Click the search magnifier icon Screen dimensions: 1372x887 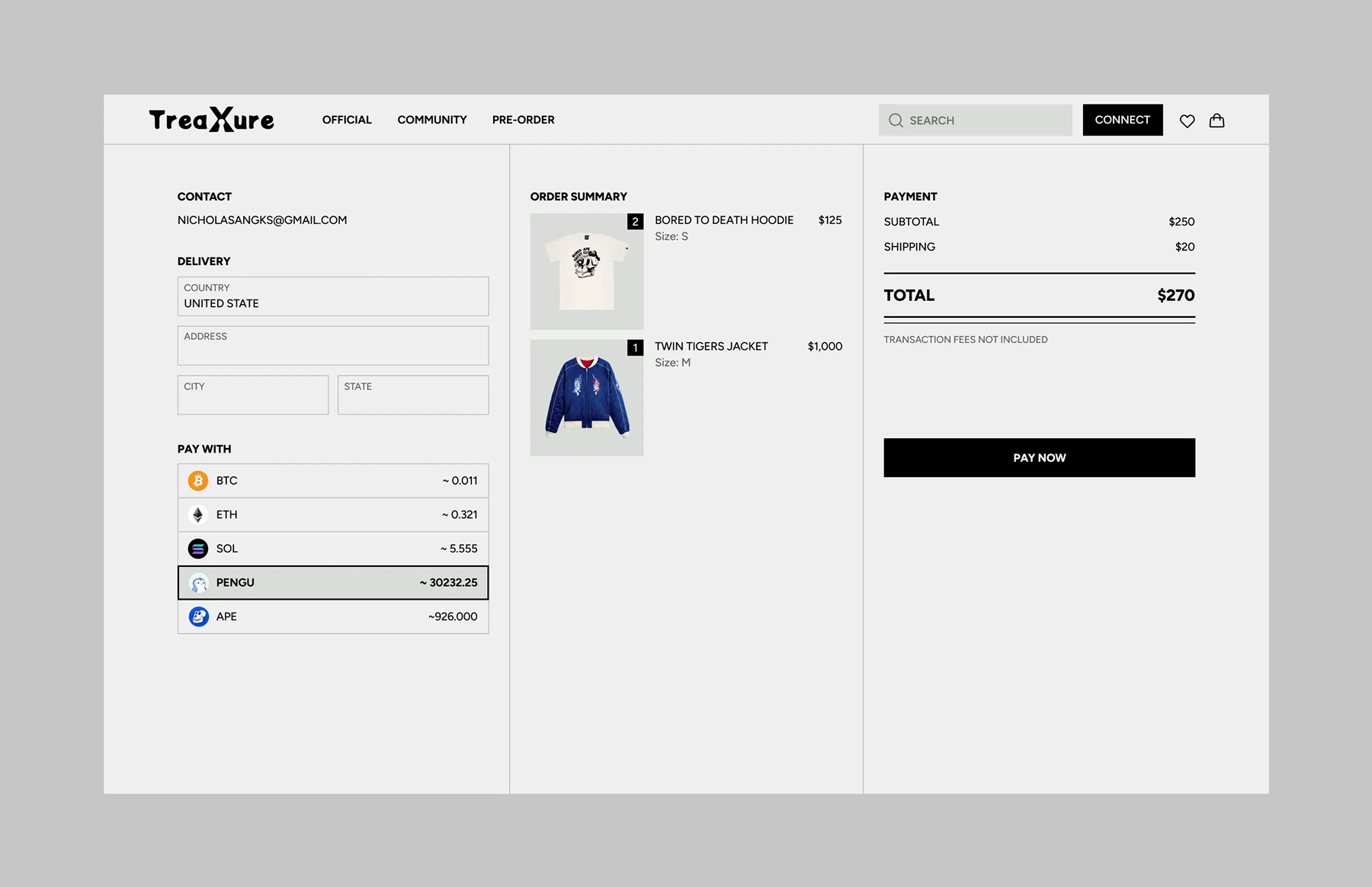pyautogui.click(x=896, y=120)
